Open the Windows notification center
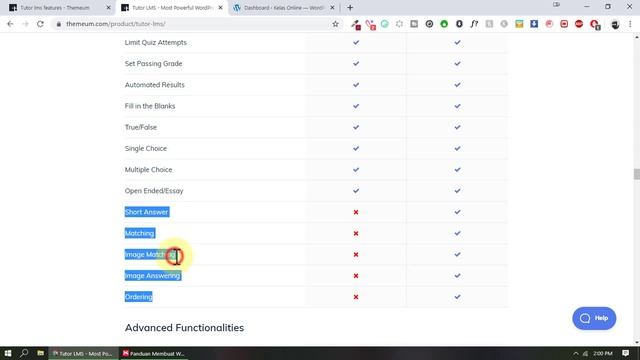 [625, 353]
